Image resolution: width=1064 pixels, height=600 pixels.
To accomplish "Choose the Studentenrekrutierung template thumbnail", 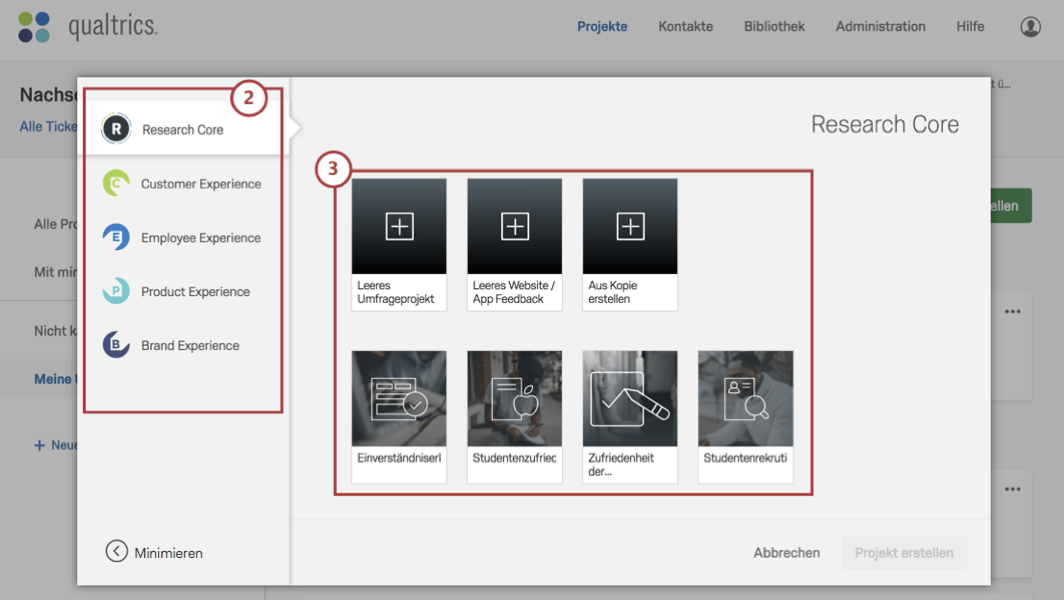I will coord(745,398).
